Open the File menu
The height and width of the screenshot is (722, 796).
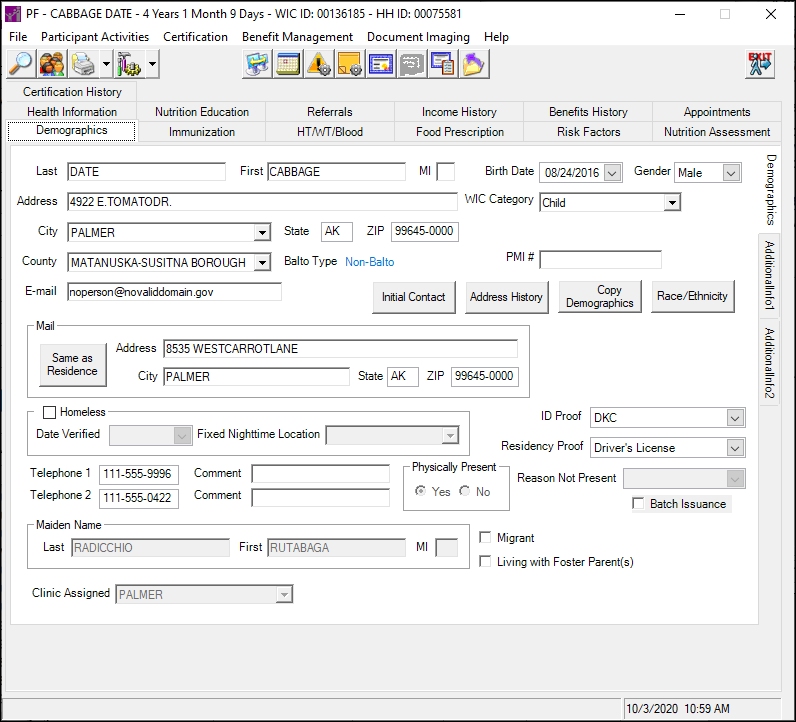18,37
